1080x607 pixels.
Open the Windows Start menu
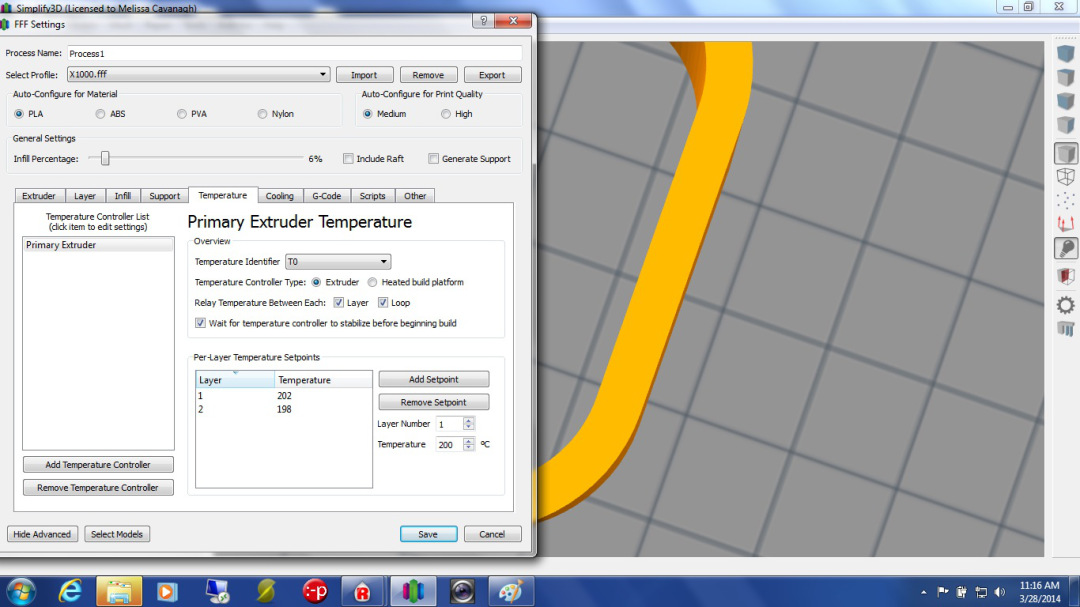(x=21, y=592)
